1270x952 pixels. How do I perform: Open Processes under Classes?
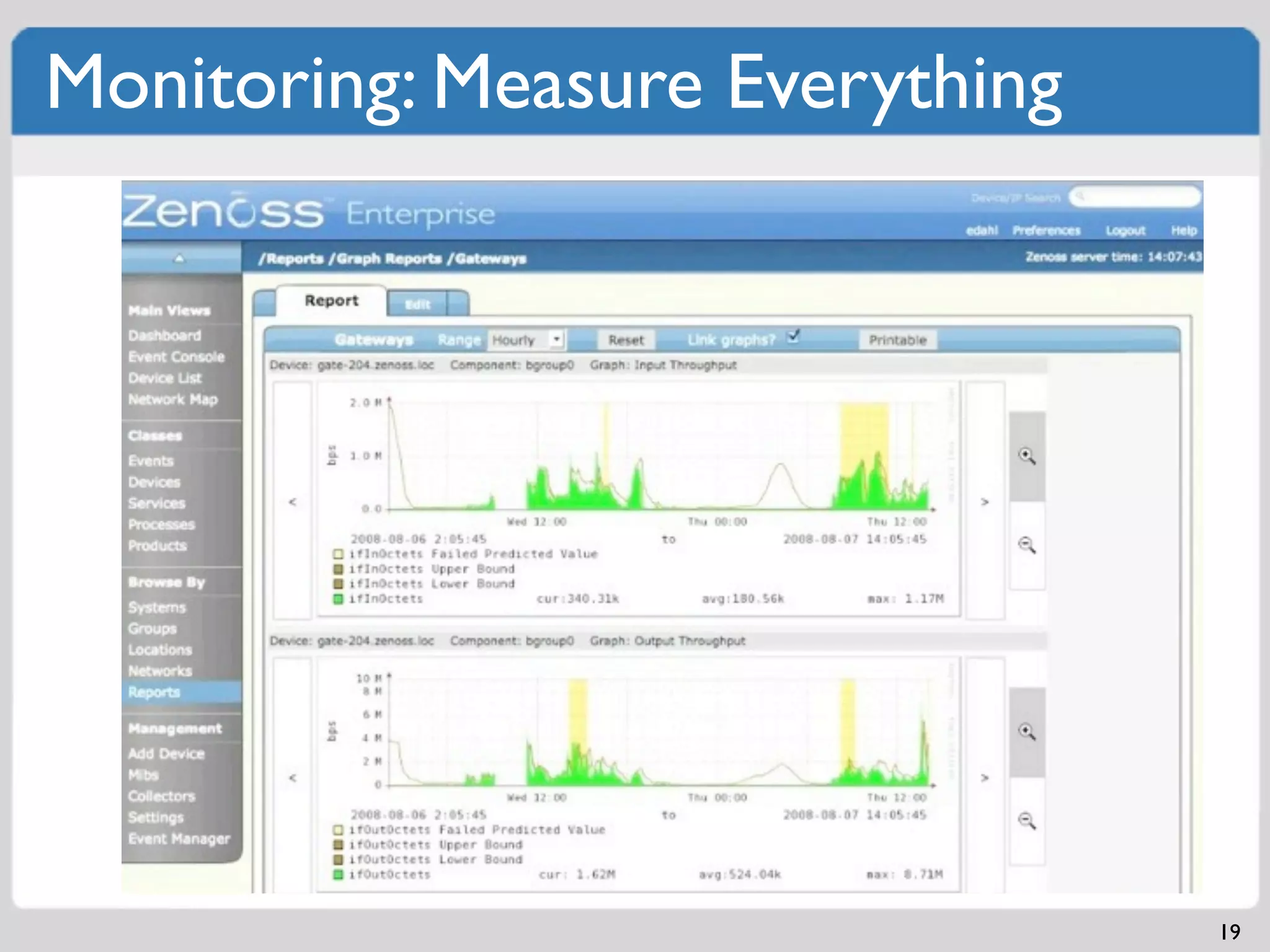tap(161, 524)
